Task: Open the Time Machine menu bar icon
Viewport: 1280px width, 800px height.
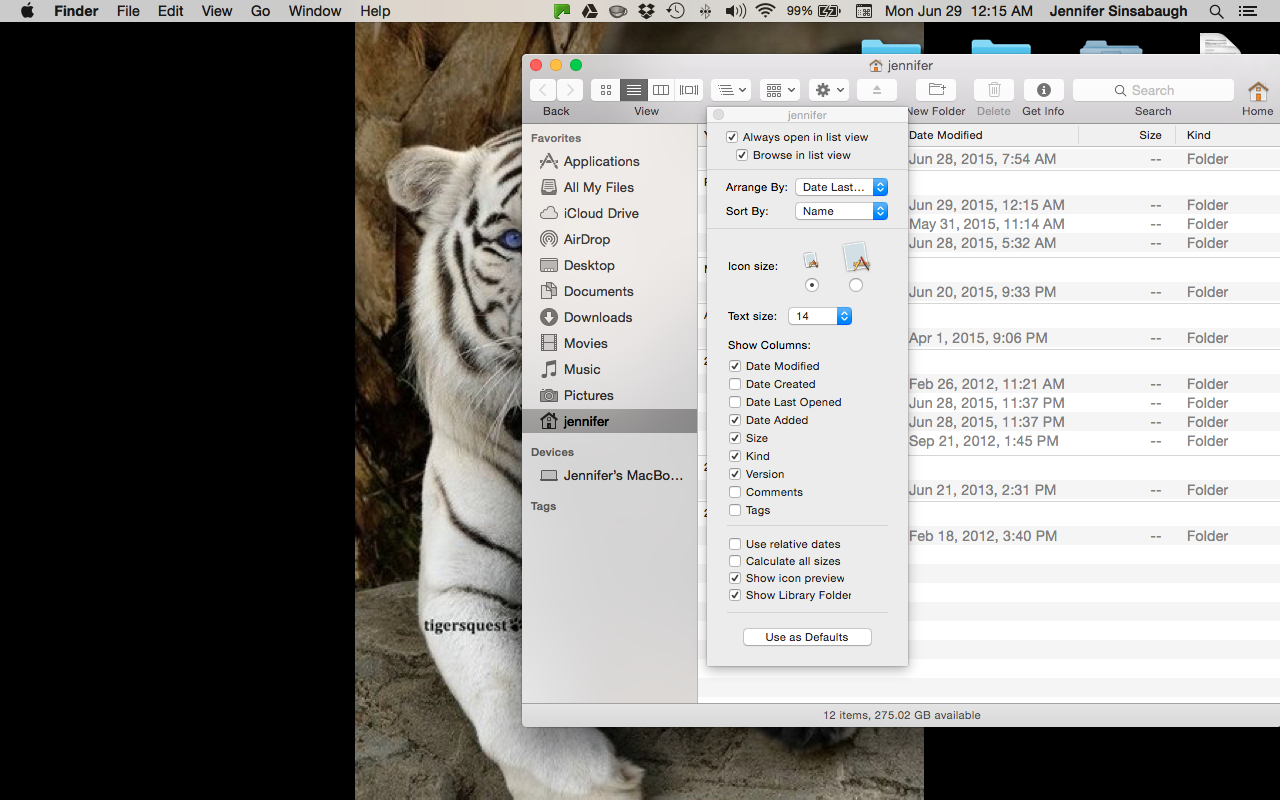Action: pyautogui.click(x=676, y=11)
